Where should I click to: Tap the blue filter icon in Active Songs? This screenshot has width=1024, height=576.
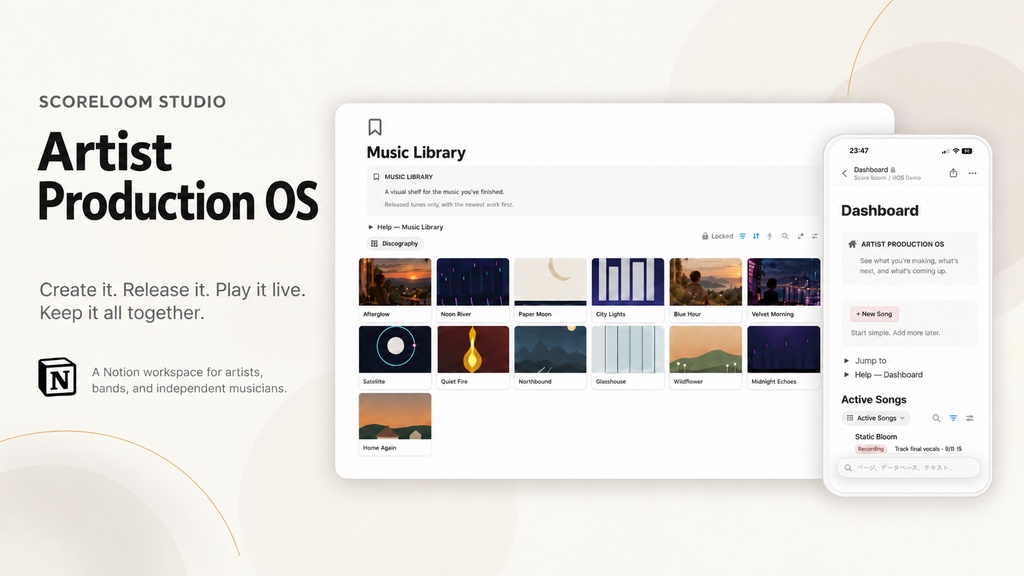coord(953,418)
